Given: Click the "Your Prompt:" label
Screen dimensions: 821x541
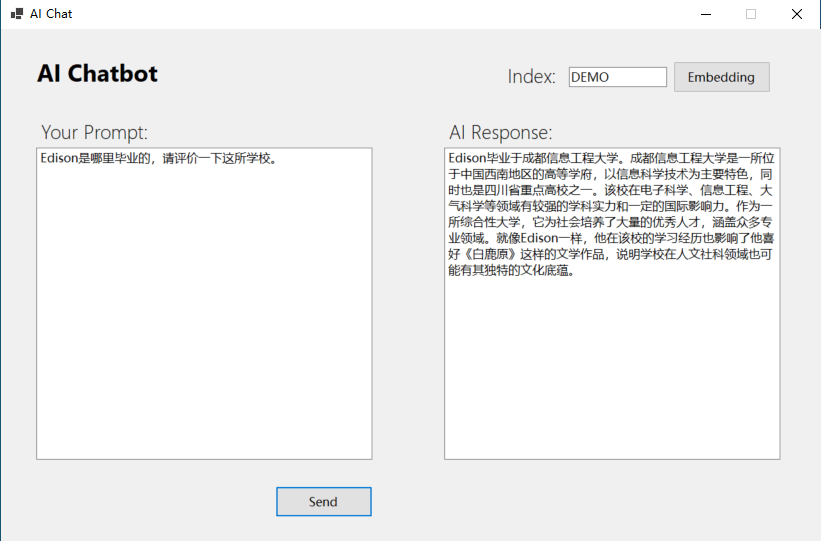Looking at the screenshot, I should [94, 133].
